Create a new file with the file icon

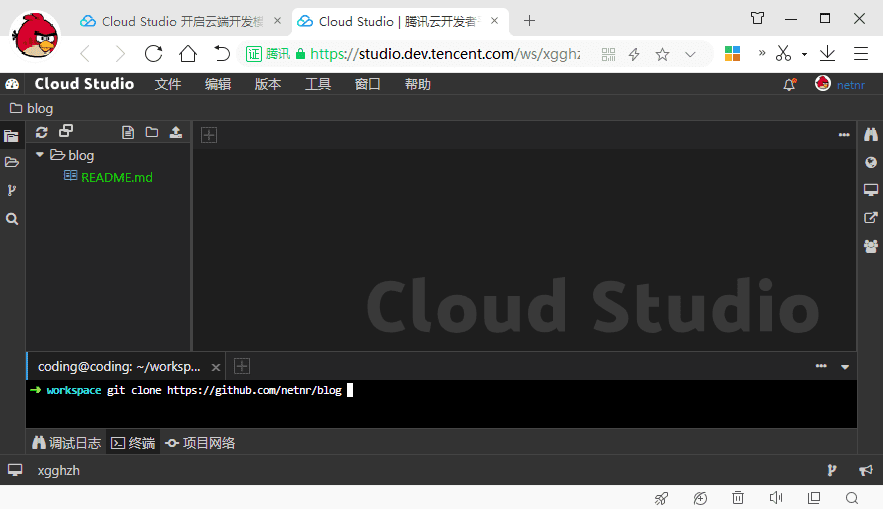pos(127,132)
